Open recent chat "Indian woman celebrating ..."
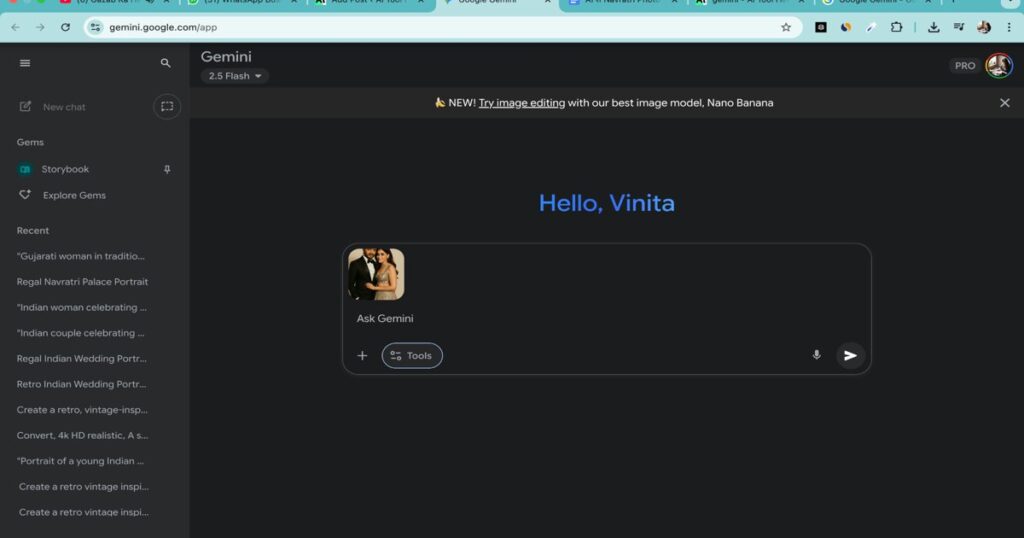1024x538 pixels. tap(82, 307)
